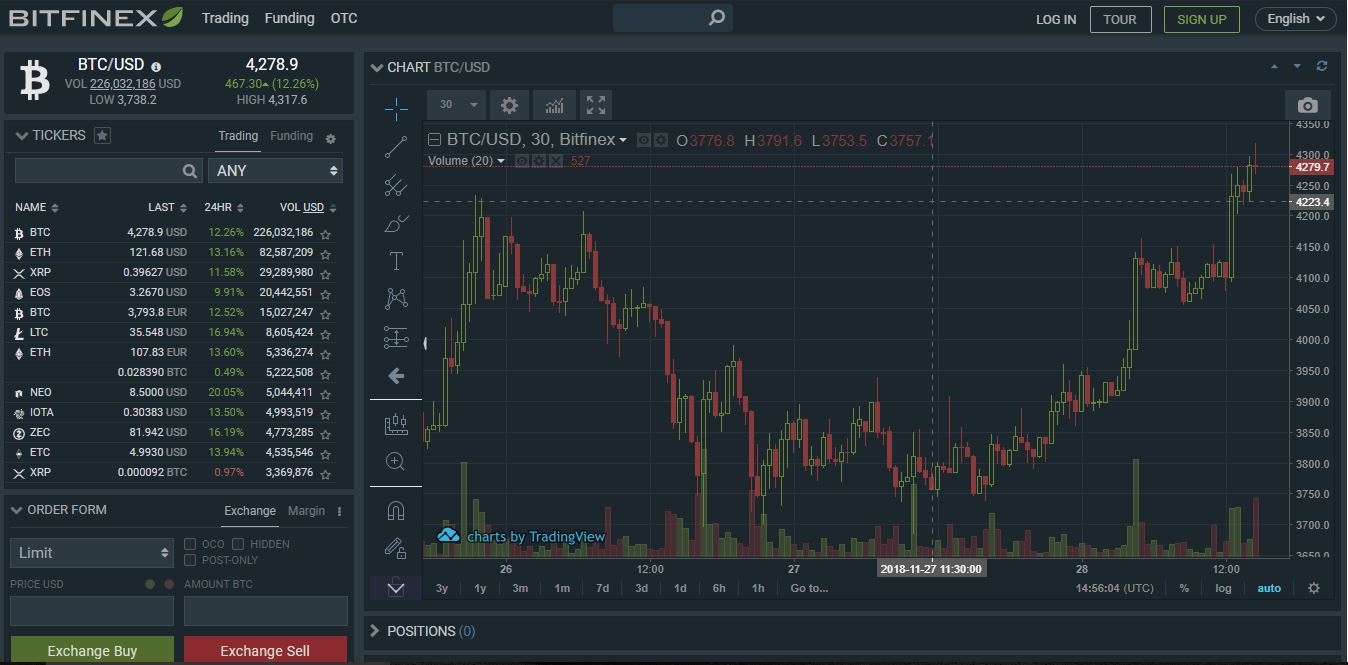The image size is (1348, 665).
Task: Select the chart pattern tool
Action: click(396, 298)
